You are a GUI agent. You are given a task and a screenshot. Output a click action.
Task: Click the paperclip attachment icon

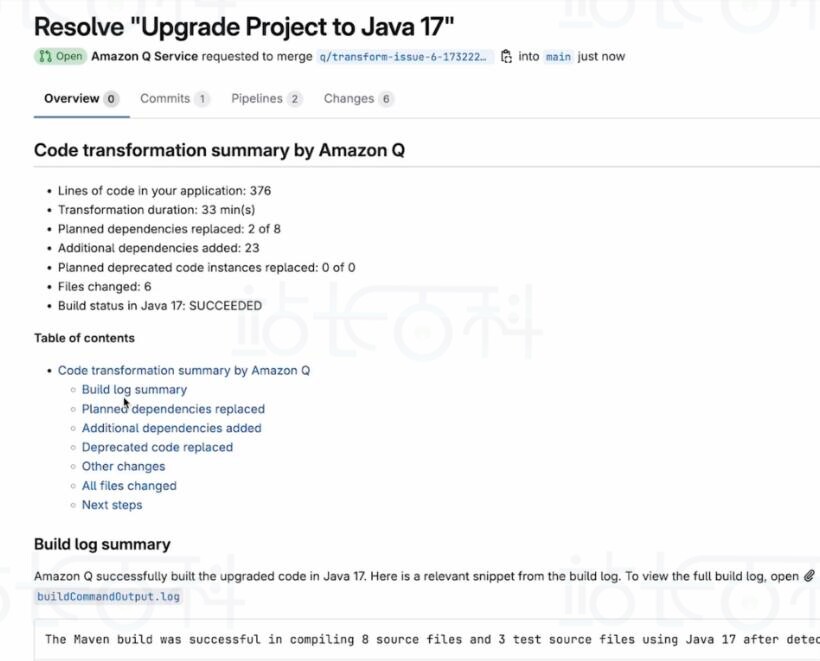(x=809, y=576)
